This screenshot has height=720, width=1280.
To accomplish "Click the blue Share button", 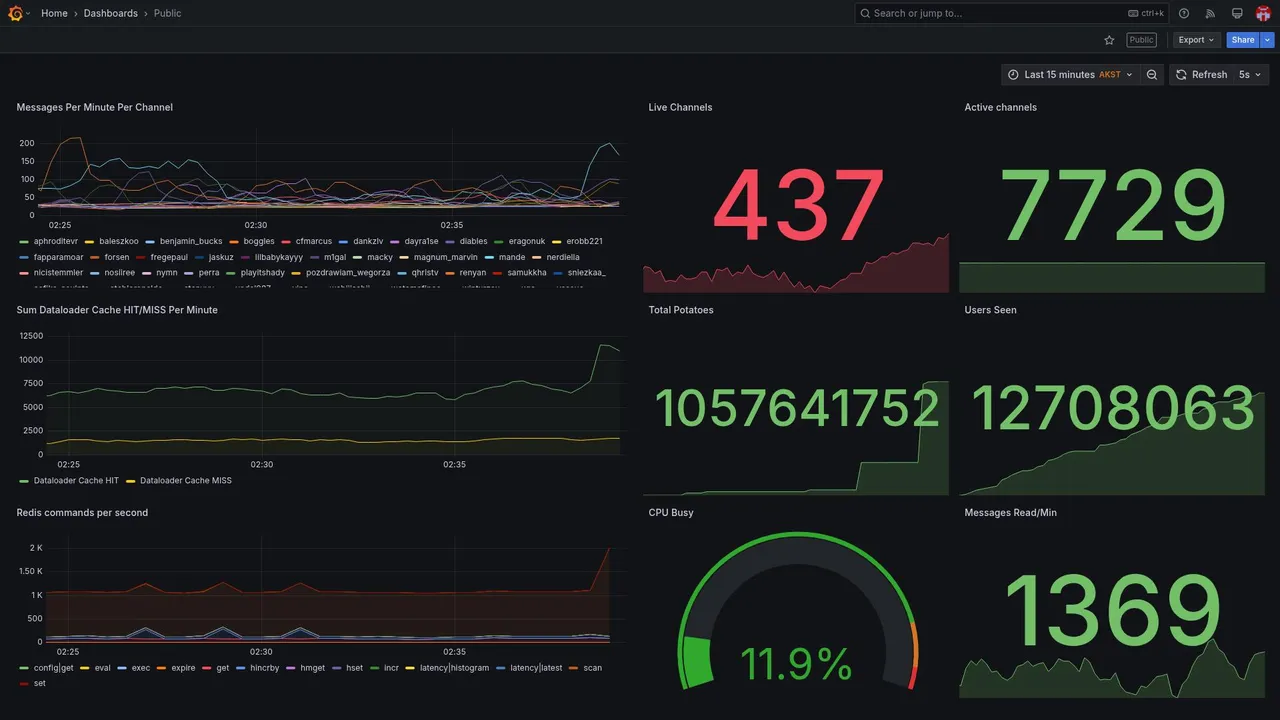I will [x=1243, y=40].
